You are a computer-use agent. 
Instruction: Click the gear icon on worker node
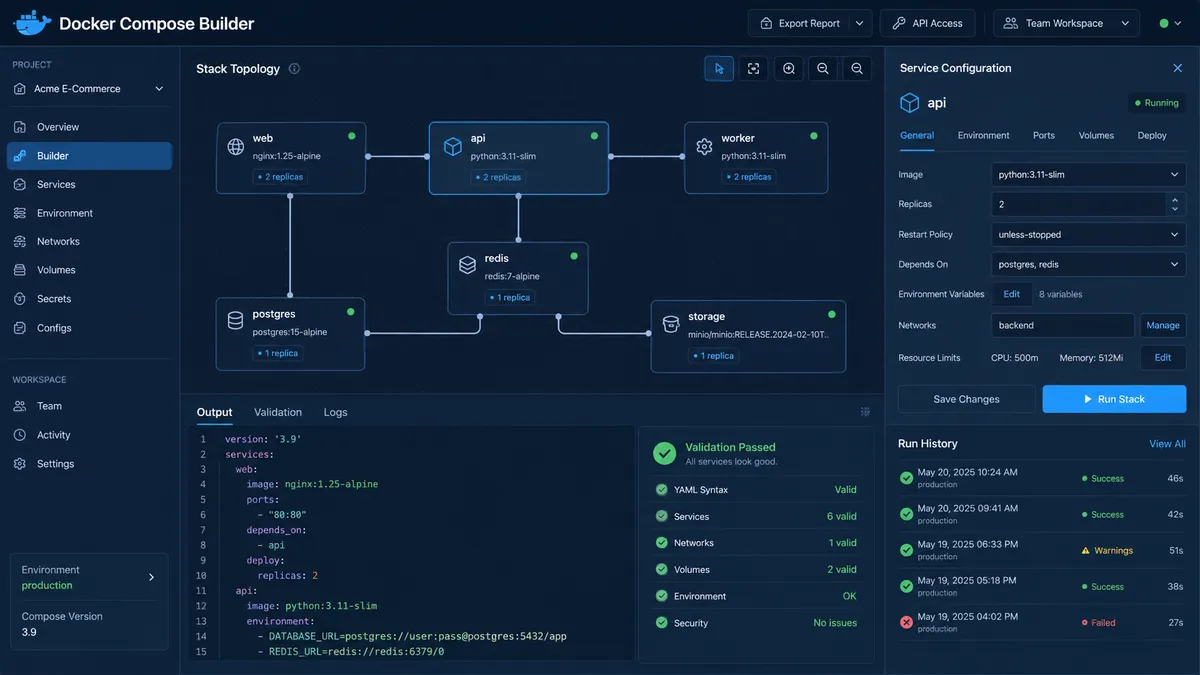click(x=704, y=147)
